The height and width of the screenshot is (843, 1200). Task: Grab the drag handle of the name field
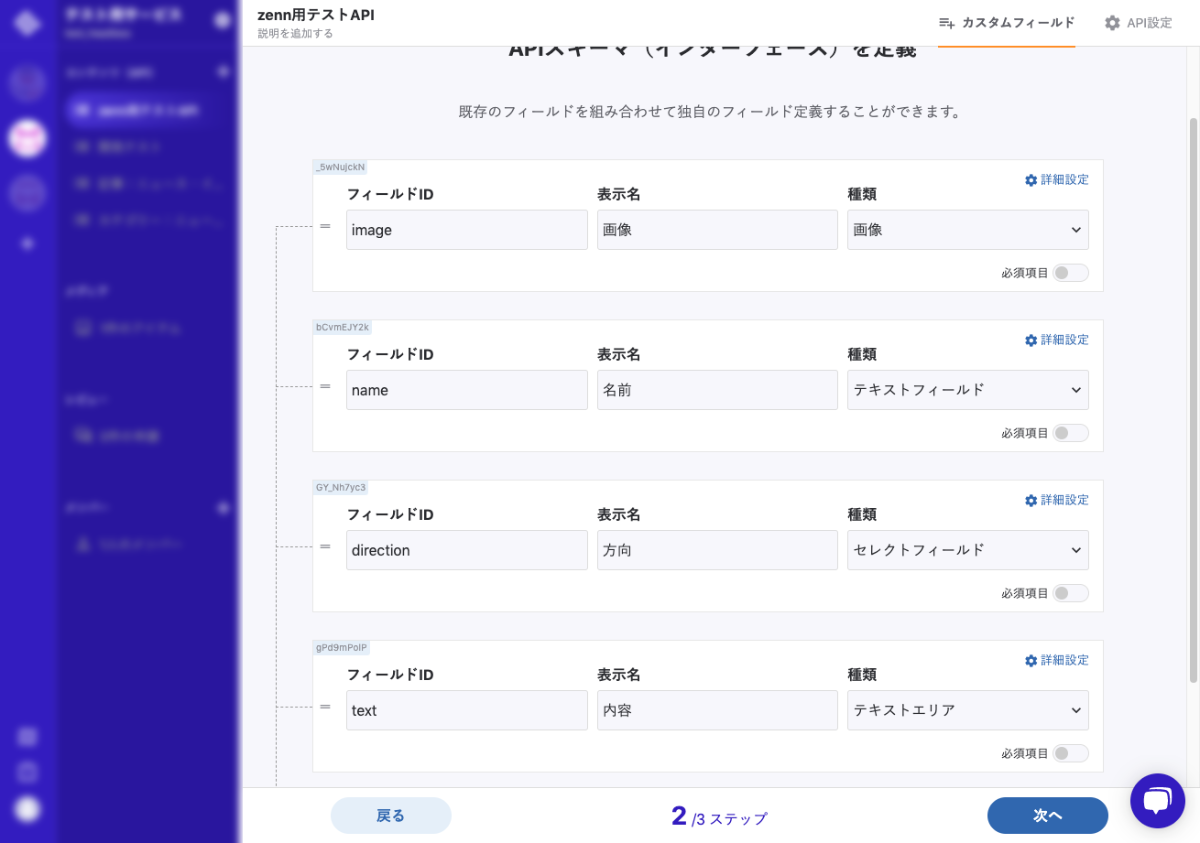[325, 386]
